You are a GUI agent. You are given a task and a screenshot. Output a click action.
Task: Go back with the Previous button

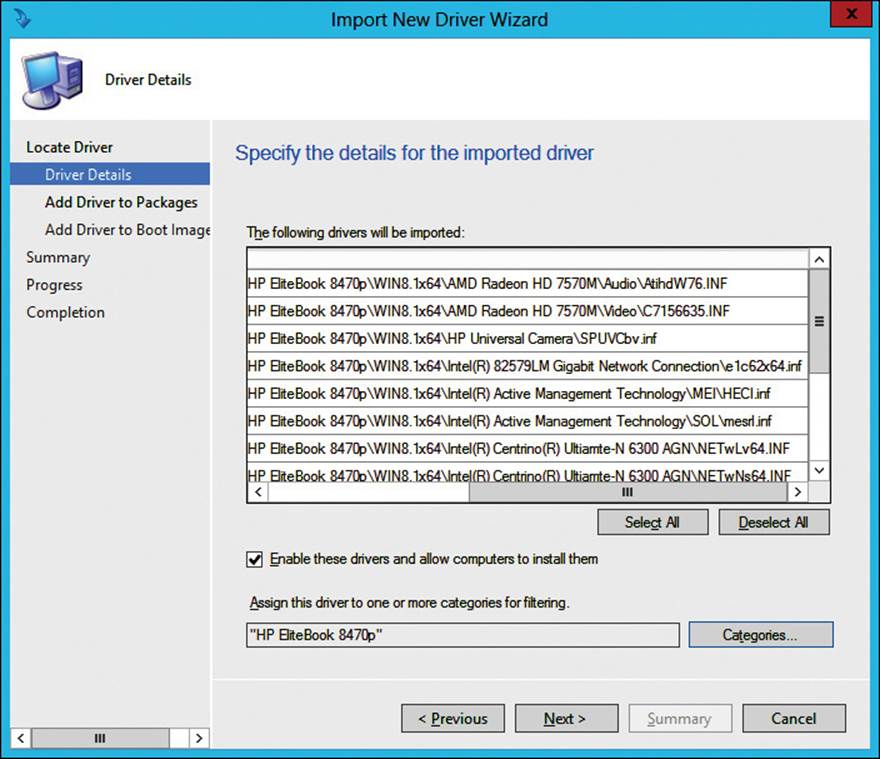click(x=453, y=718)
